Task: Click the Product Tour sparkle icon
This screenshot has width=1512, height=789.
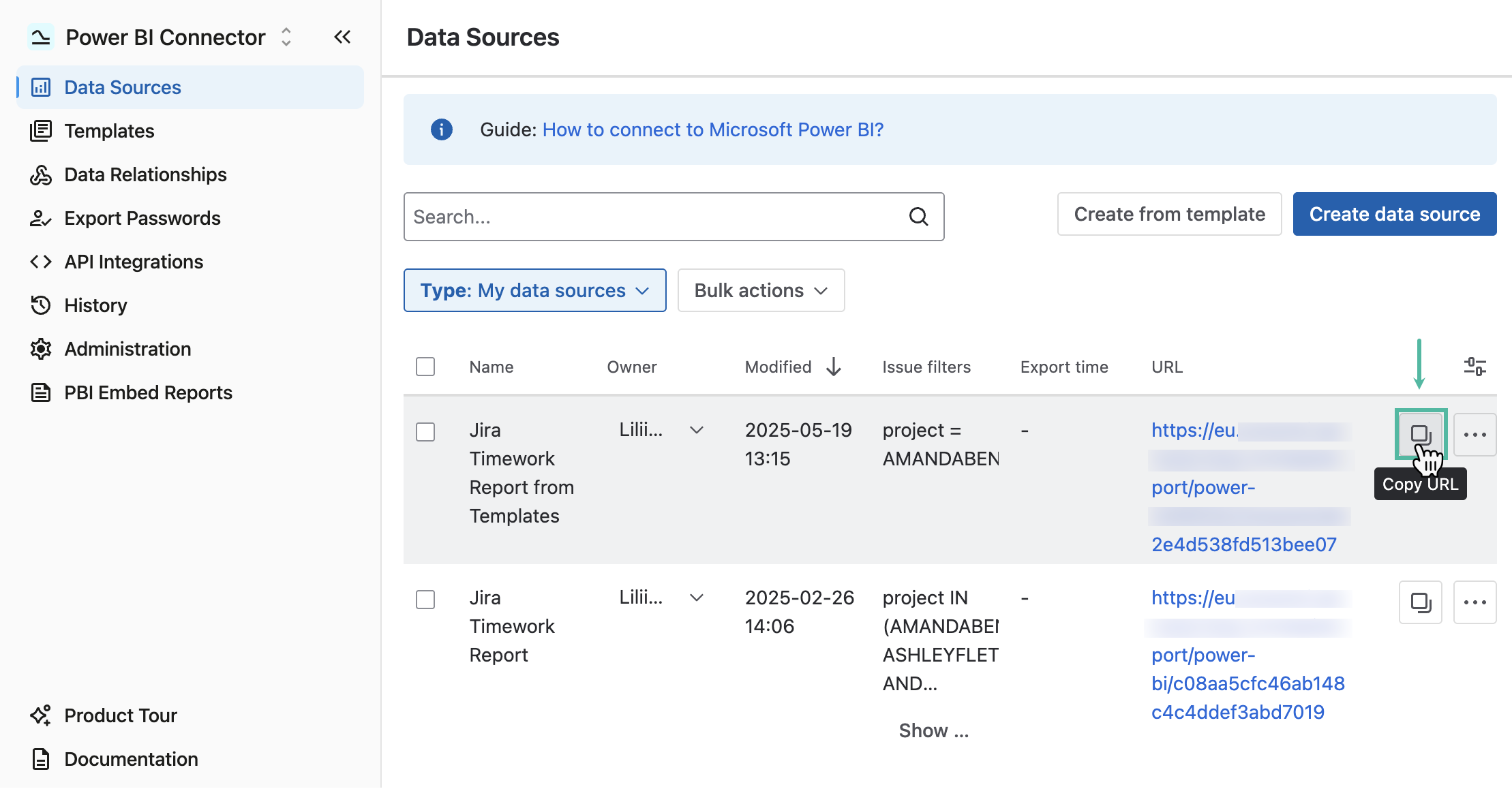Action: pos(41,715)
